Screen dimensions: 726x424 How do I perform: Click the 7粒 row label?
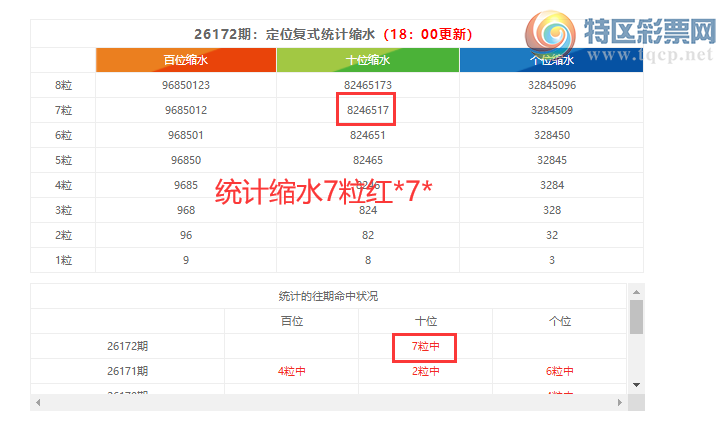(63, 110)
